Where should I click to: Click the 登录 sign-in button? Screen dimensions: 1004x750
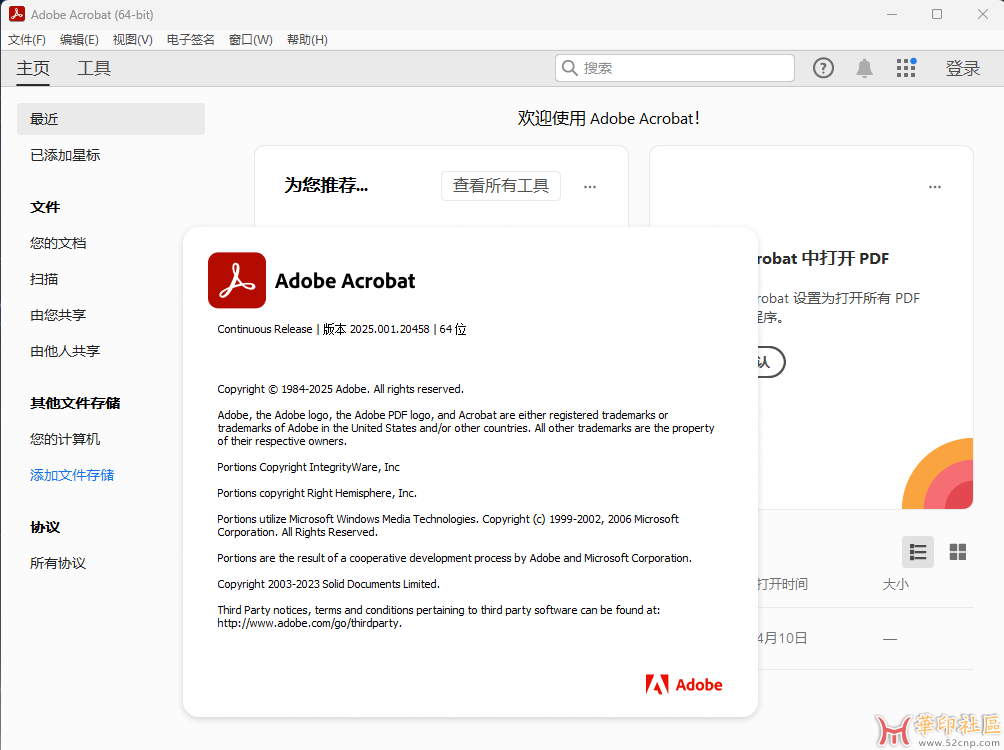tap(962, 68)
